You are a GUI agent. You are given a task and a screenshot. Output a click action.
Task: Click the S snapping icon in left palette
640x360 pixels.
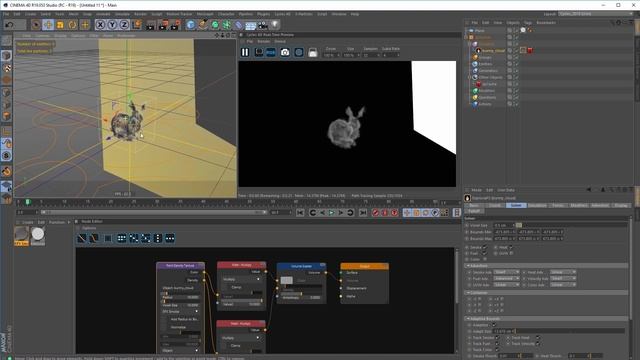point(6,156)
